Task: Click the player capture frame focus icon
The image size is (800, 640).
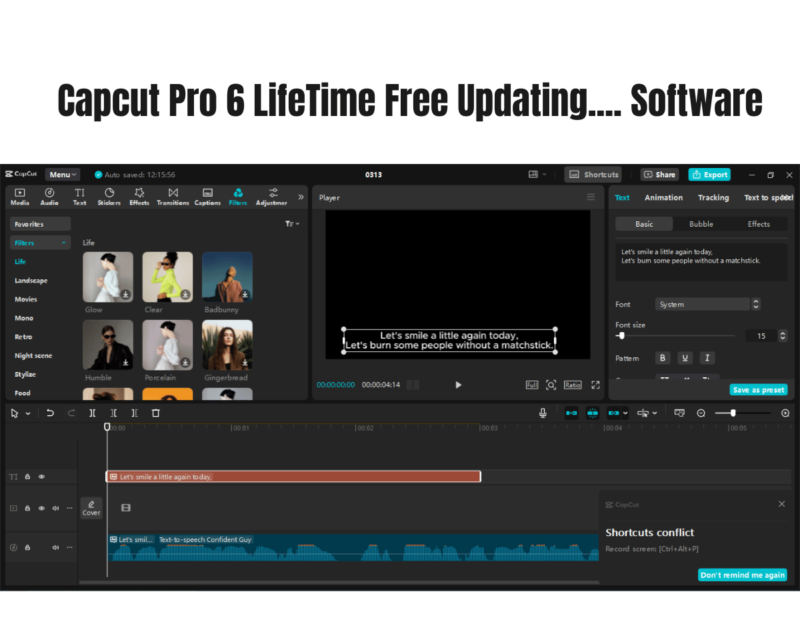Action: click(551, 385)
